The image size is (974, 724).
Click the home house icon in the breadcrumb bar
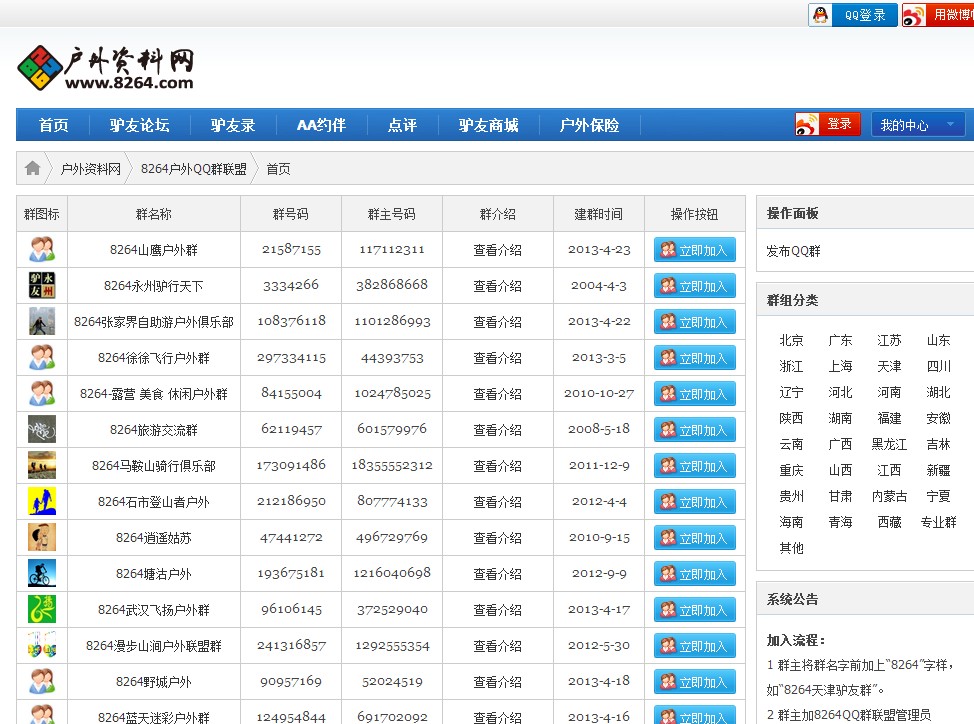[x=33, y=168]
